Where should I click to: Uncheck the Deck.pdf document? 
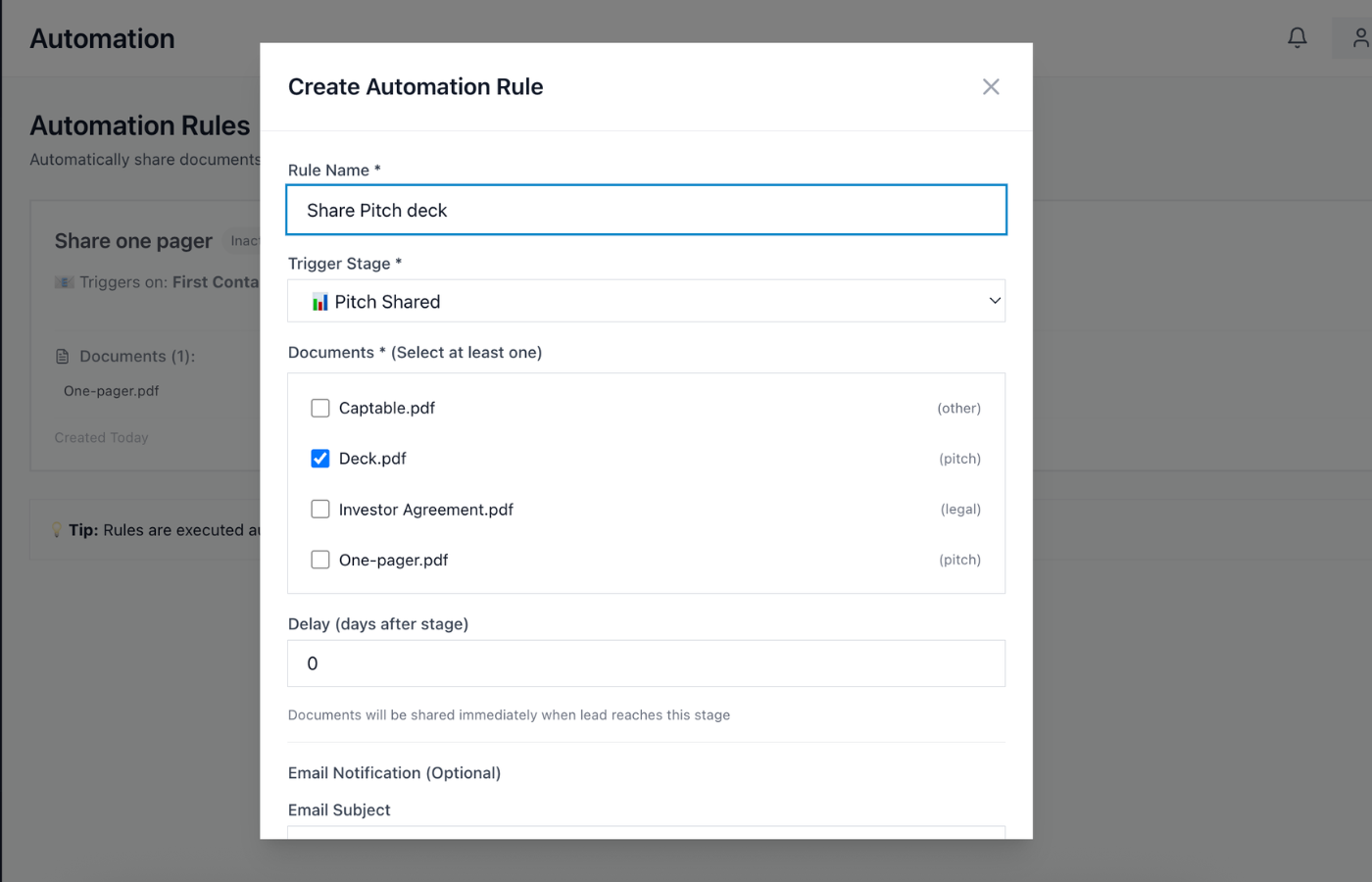pyautogui.click(x=319, y=458)
